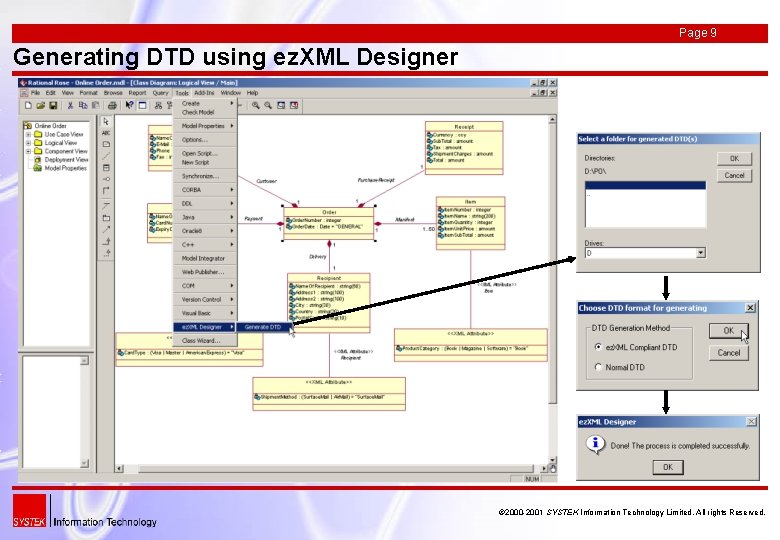Viewport: 780px width, 540px height.
Task: Open the Create submenu in Tools menu
Action: 205,103
